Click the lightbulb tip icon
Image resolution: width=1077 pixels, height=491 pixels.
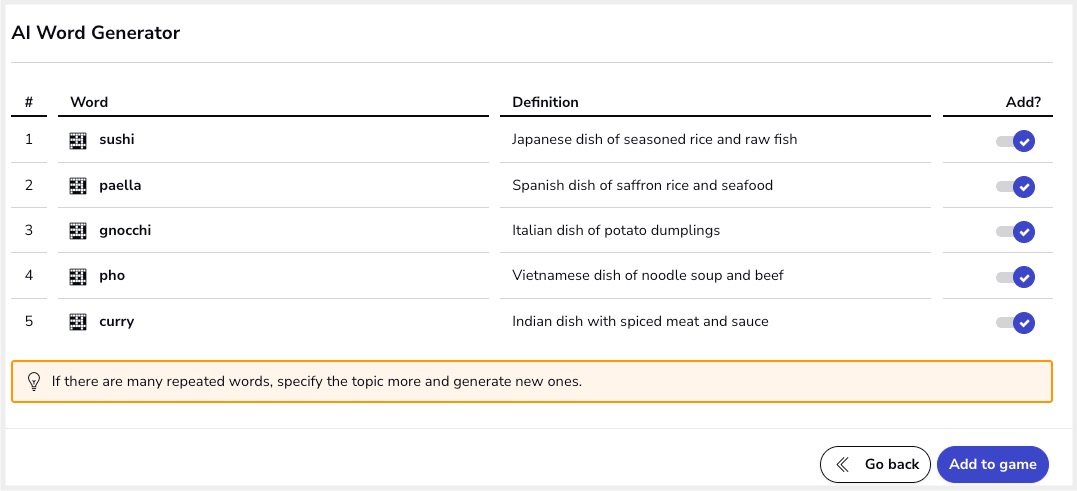tap(33, 381)
